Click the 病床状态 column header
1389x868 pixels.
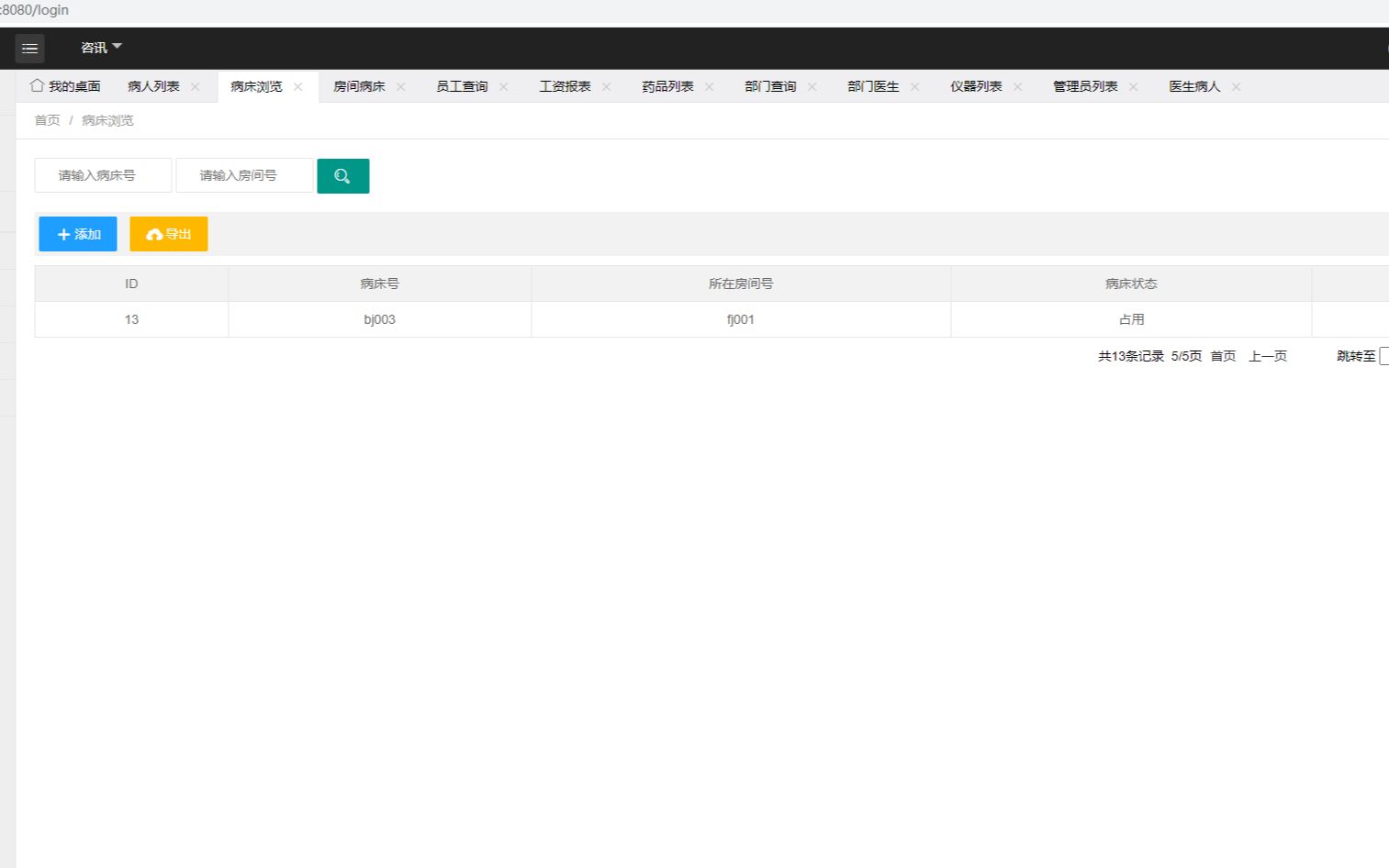[1131, 284]
